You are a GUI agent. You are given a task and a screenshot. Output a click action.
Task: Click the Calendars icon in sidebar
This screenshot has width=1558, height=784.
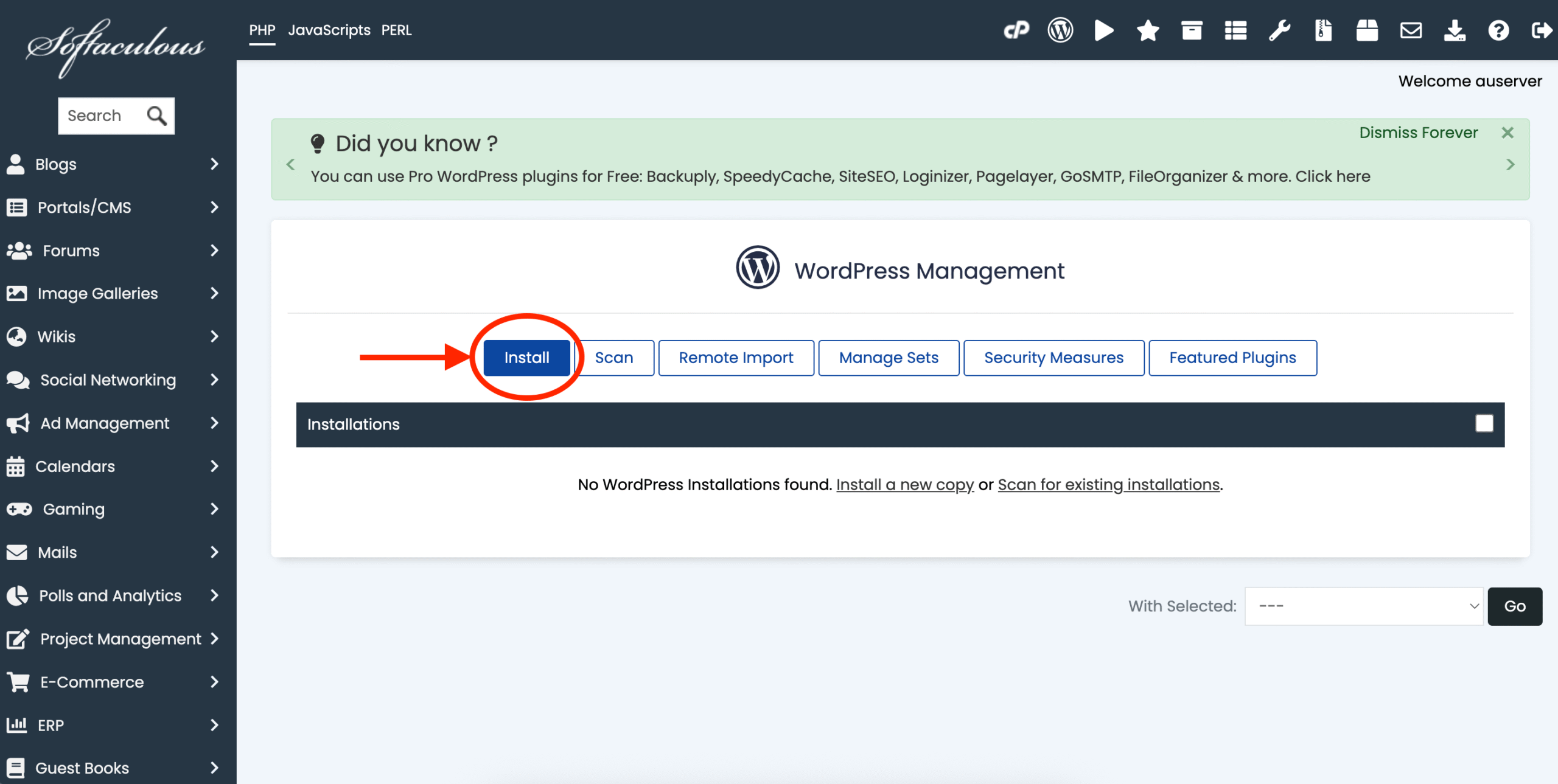click(15, 467)
